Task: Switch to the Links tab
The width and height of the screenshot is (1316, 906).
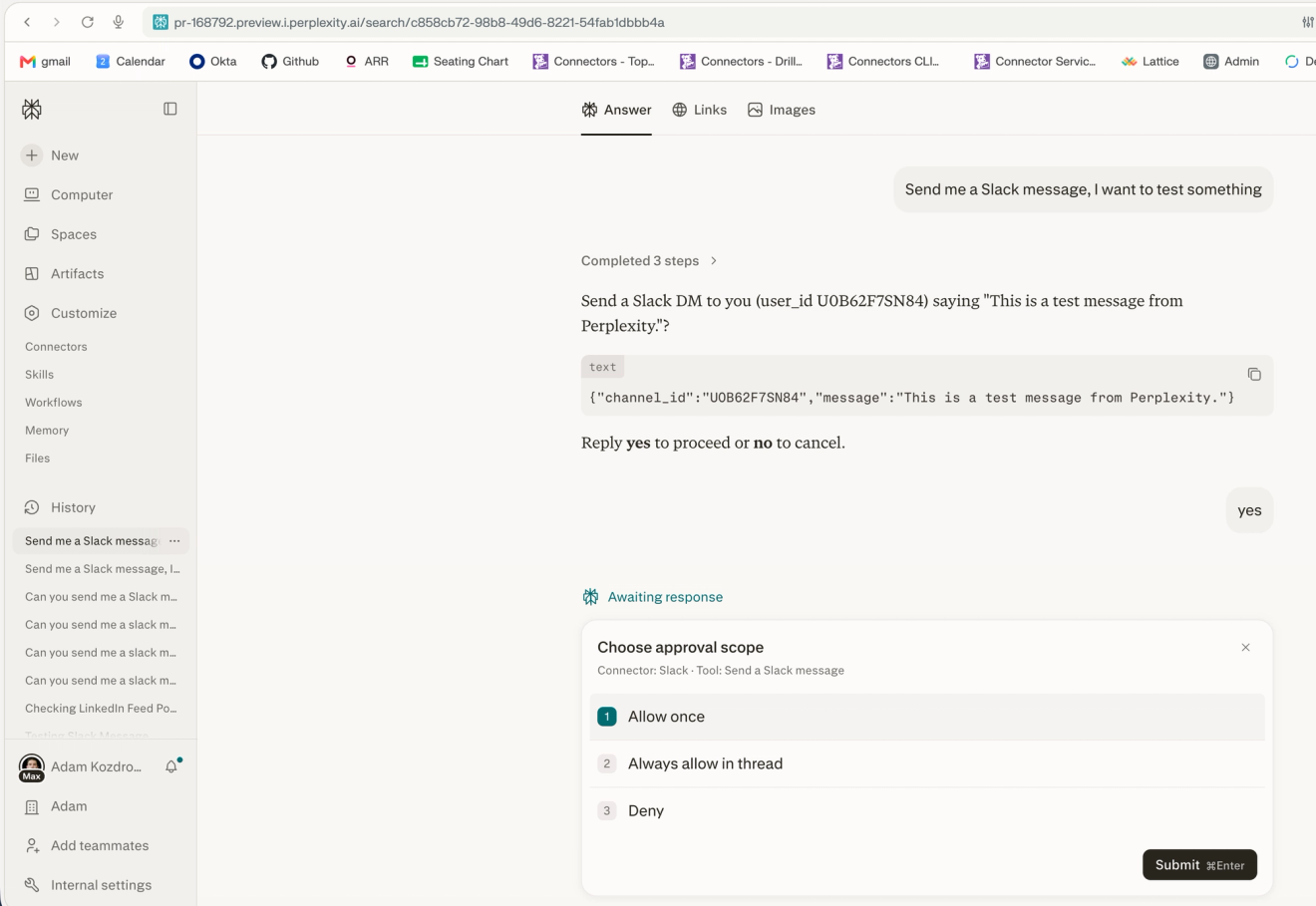Action: (x=699, y=110)
